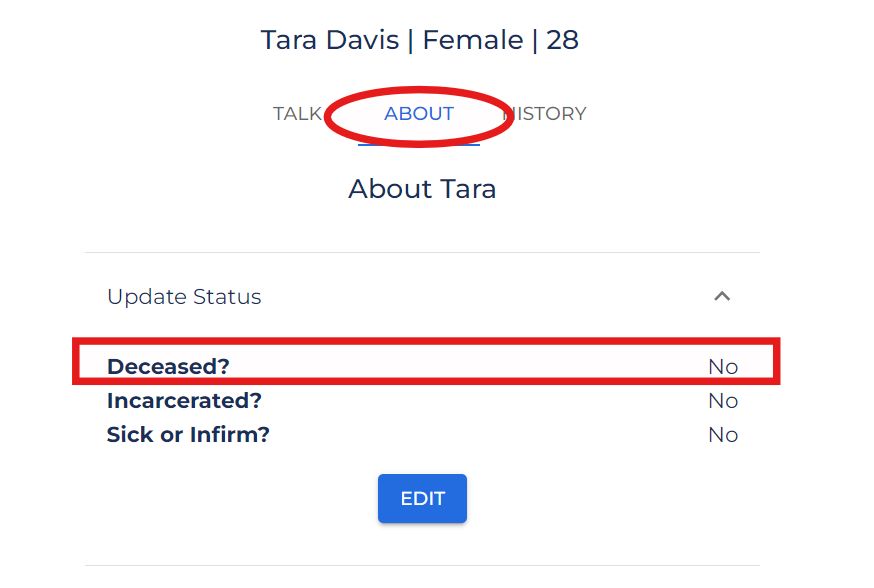Click the About Tara heading
This screenshot has width=874, height=588.
(x=422, y=189)
